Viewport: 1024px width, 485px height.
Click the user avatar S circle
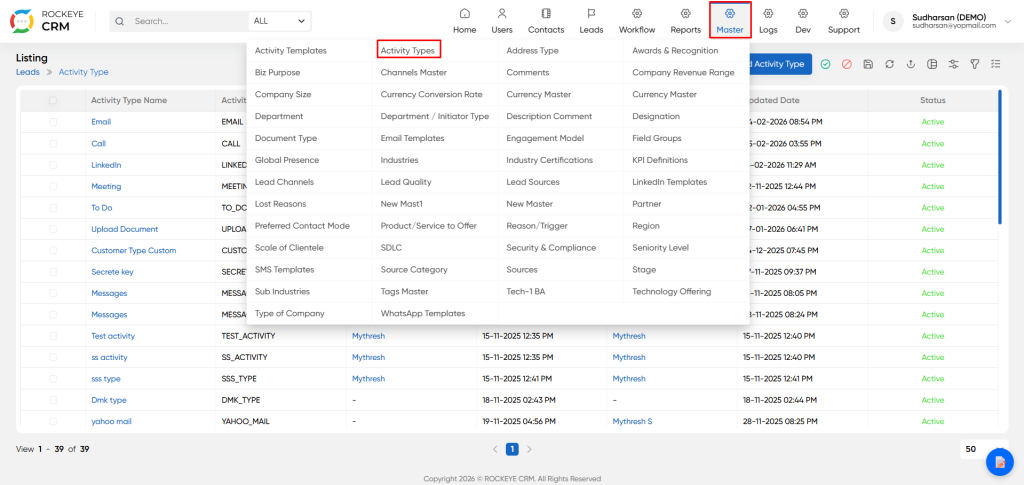click(x=893, y=21)
